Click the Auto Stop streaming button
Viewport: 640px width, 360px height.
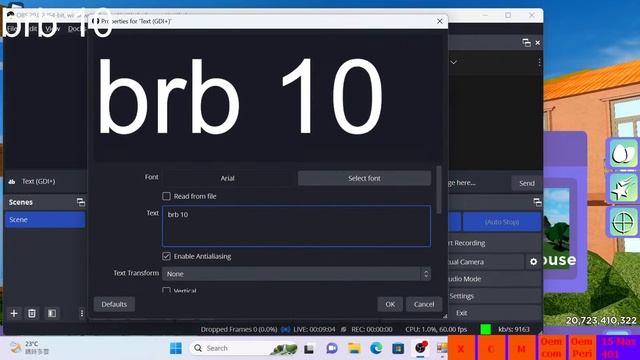point(502,222)
